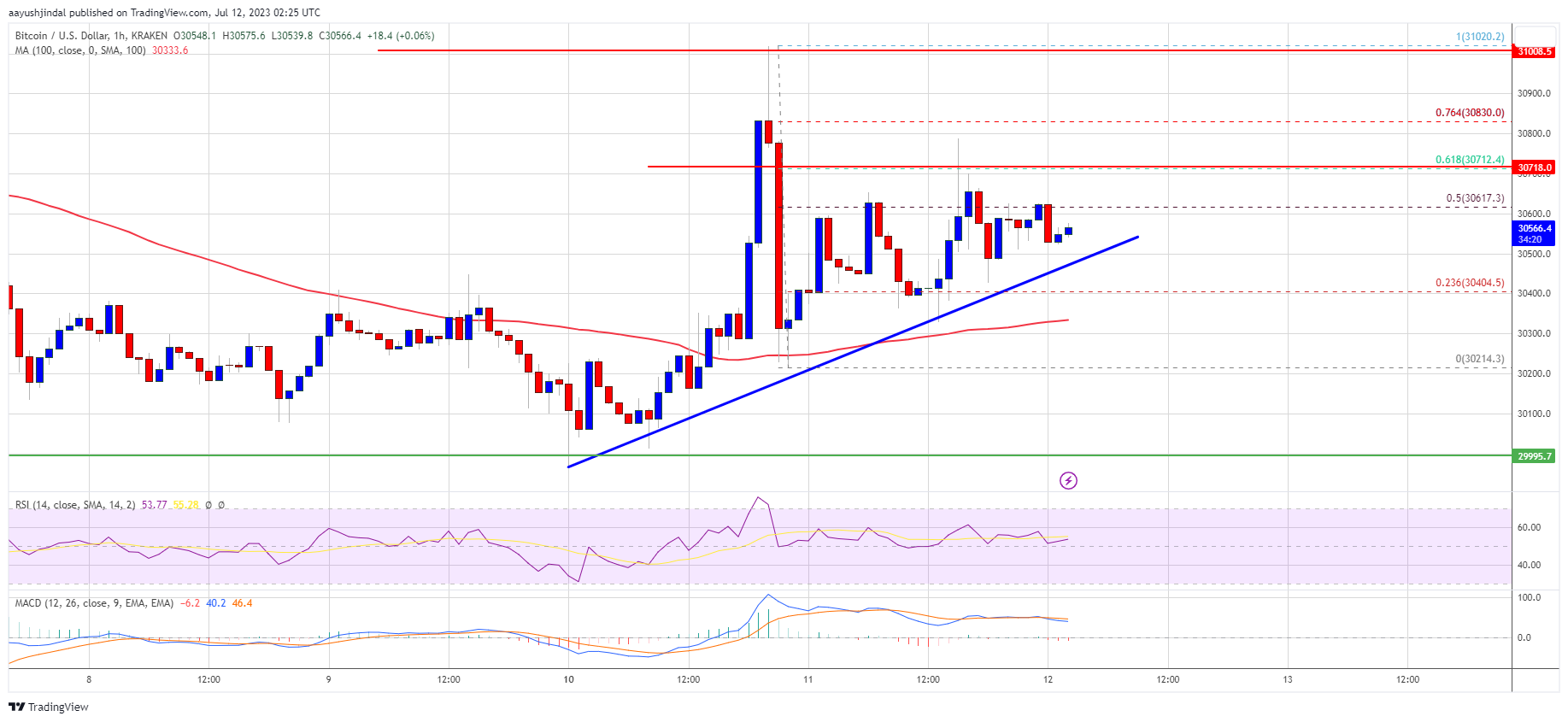Click the 30718.0 red price label
This screenshot has height=722, width=1568.
(1534, 167)
